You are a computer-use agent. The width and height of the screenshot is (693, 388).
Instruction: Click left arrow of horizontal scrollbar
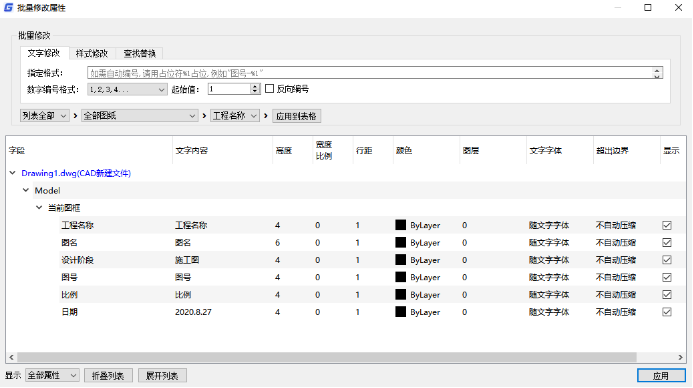[x=11, y=357]
